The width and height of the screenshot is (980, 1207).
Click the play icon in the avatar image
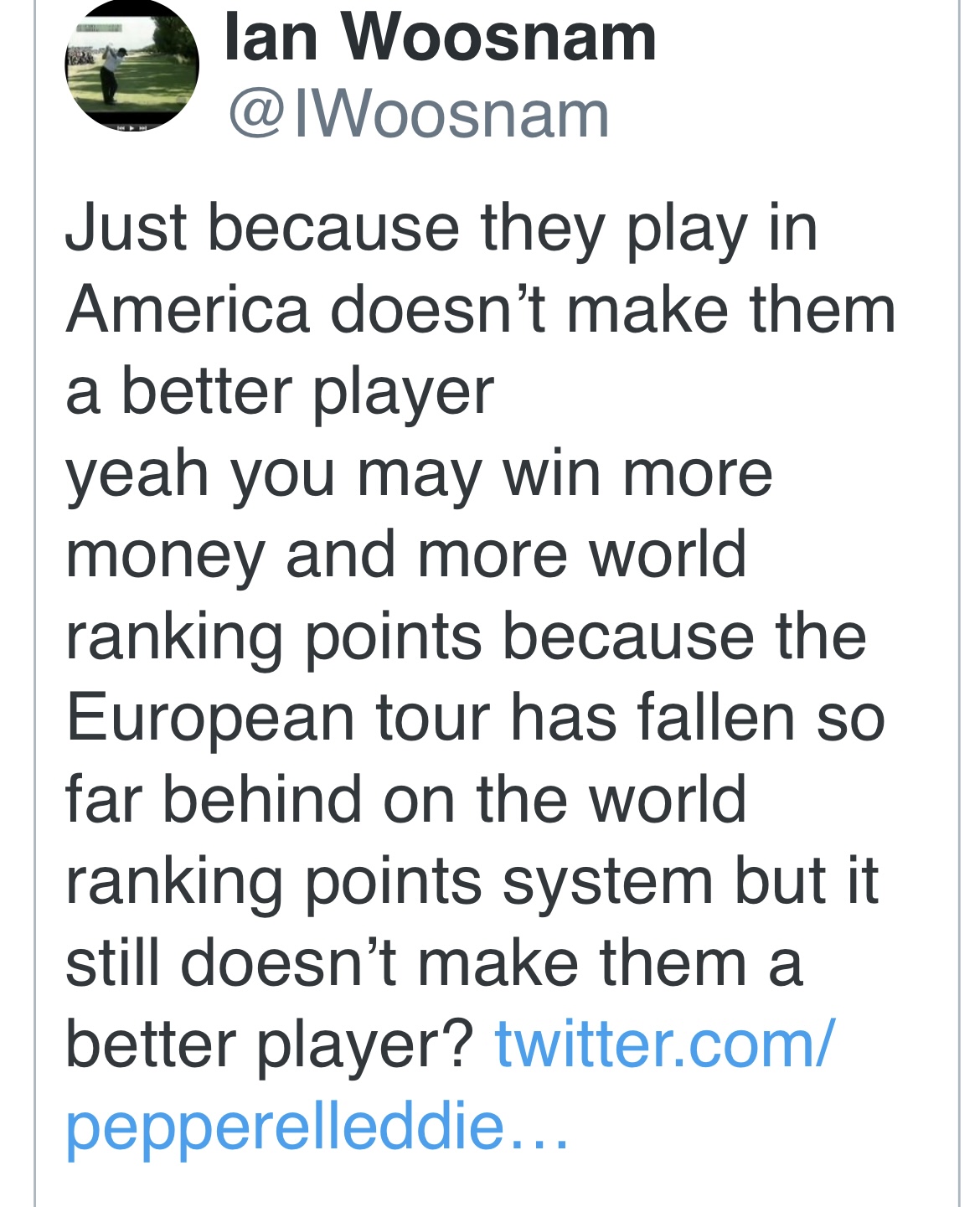[x=131, y=126]
